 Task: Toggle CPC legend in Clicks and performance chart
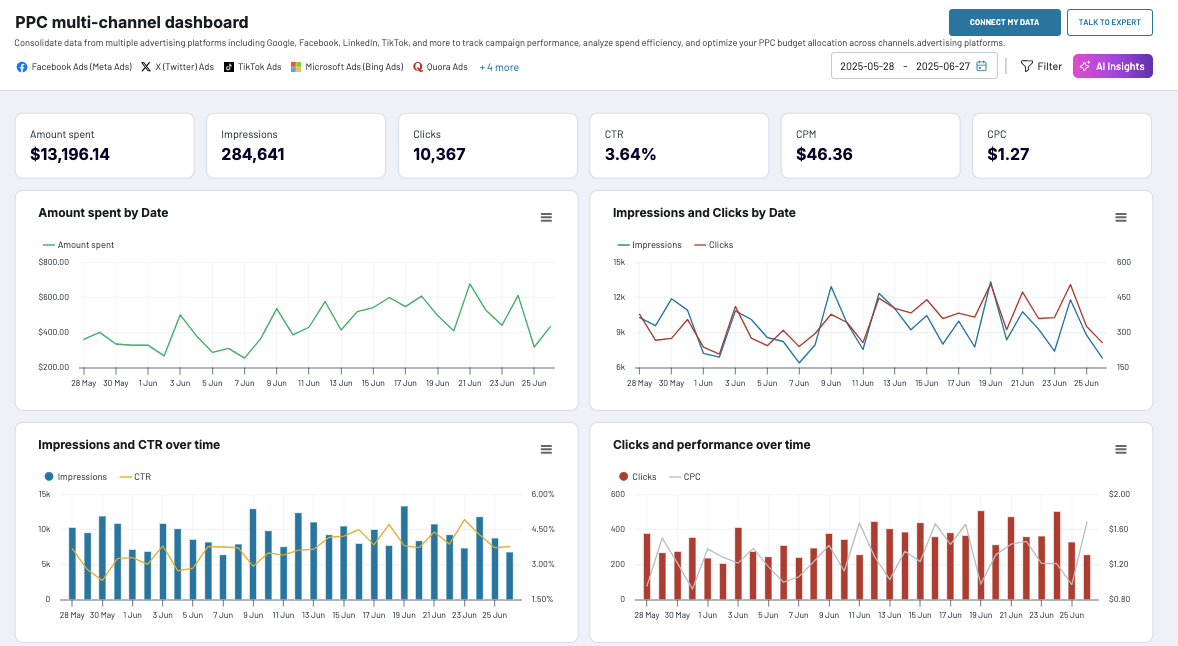point(688,477)
